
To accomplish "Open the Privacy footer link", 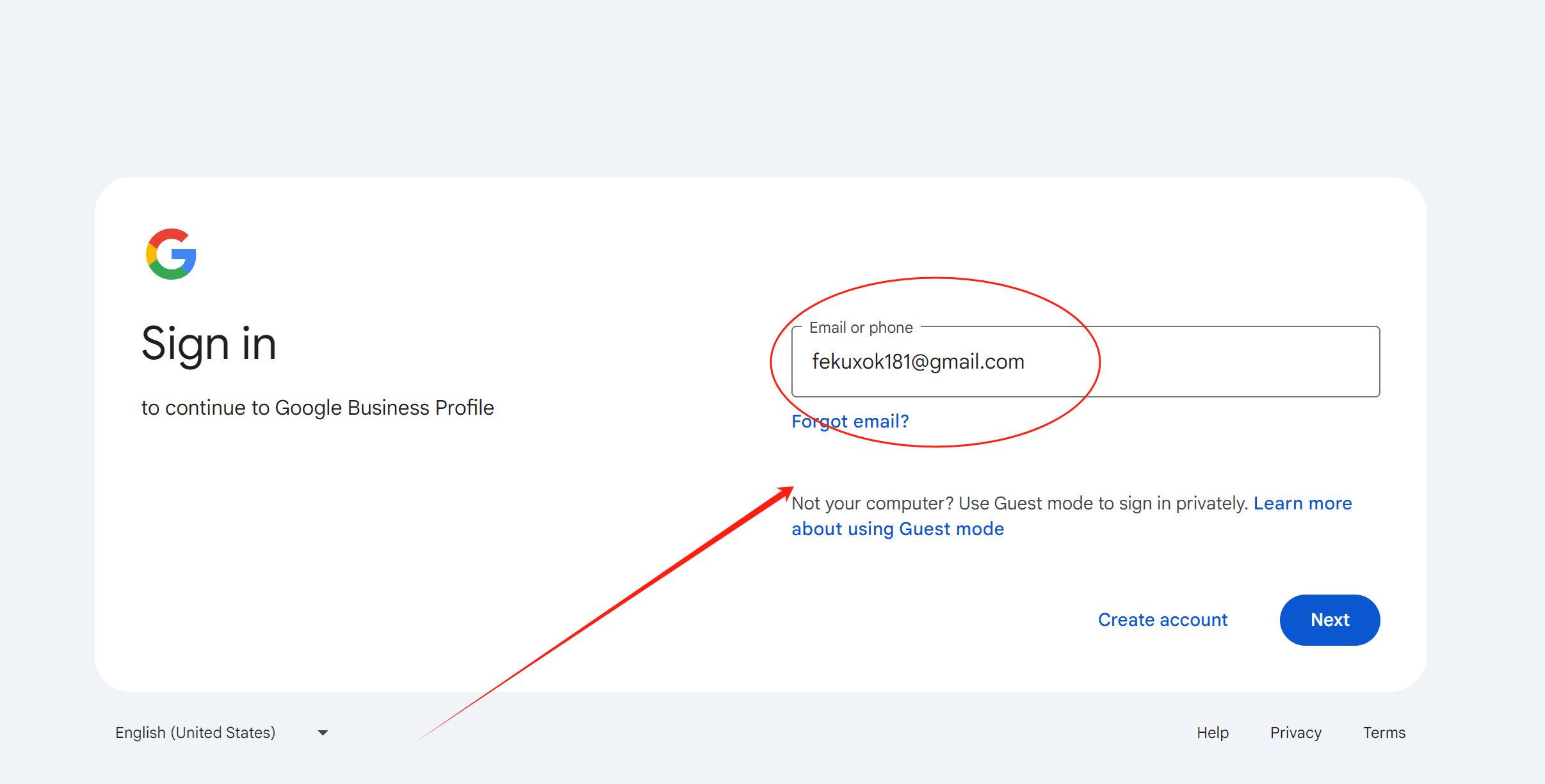I will 1295,732.
